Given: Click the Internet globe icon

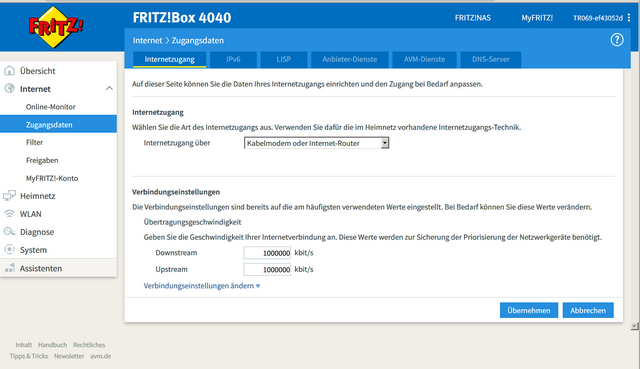Looking at the screenshot, I should [x=9, y=89].
